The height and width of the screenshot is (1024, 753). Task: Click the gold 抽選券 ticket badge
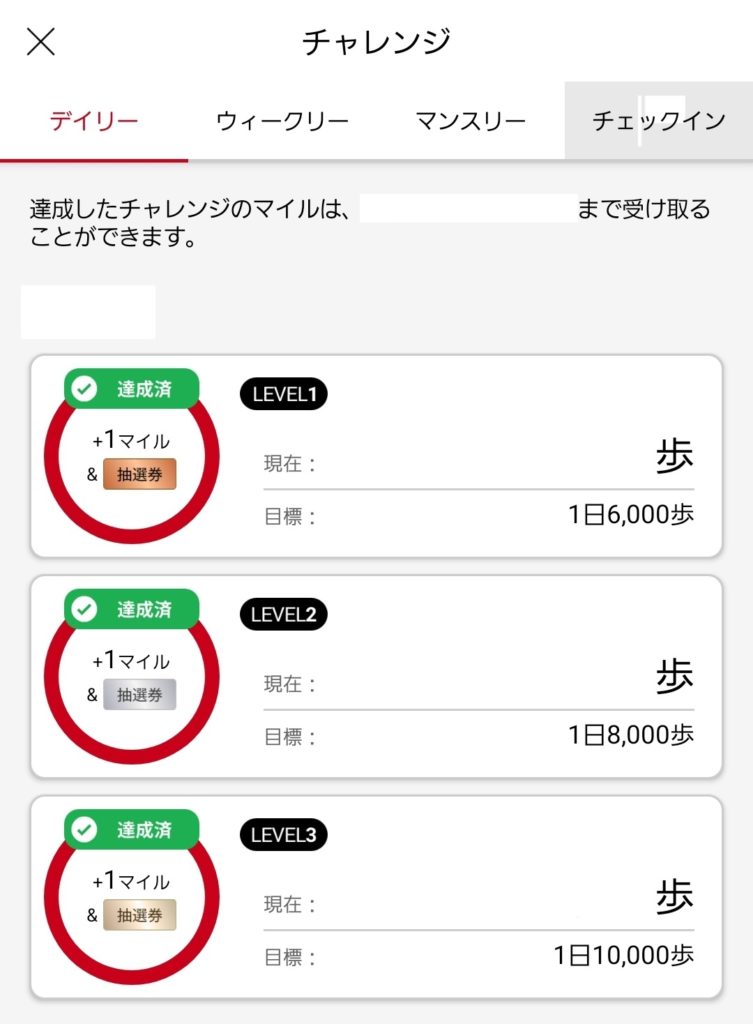(140, 916)
